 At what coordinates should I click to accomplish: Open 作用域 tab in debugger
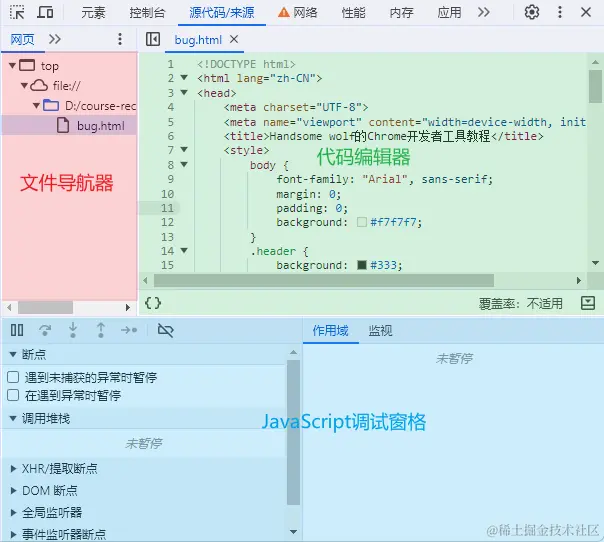click(x=331, y=331)
